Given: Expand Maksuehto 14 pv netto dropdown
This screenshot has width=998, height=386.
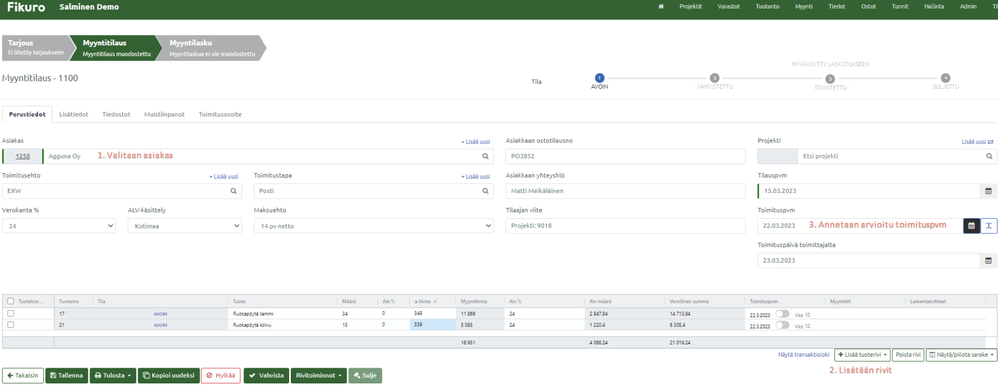Looking at the screenshot, I should click(x=374, y=225).
